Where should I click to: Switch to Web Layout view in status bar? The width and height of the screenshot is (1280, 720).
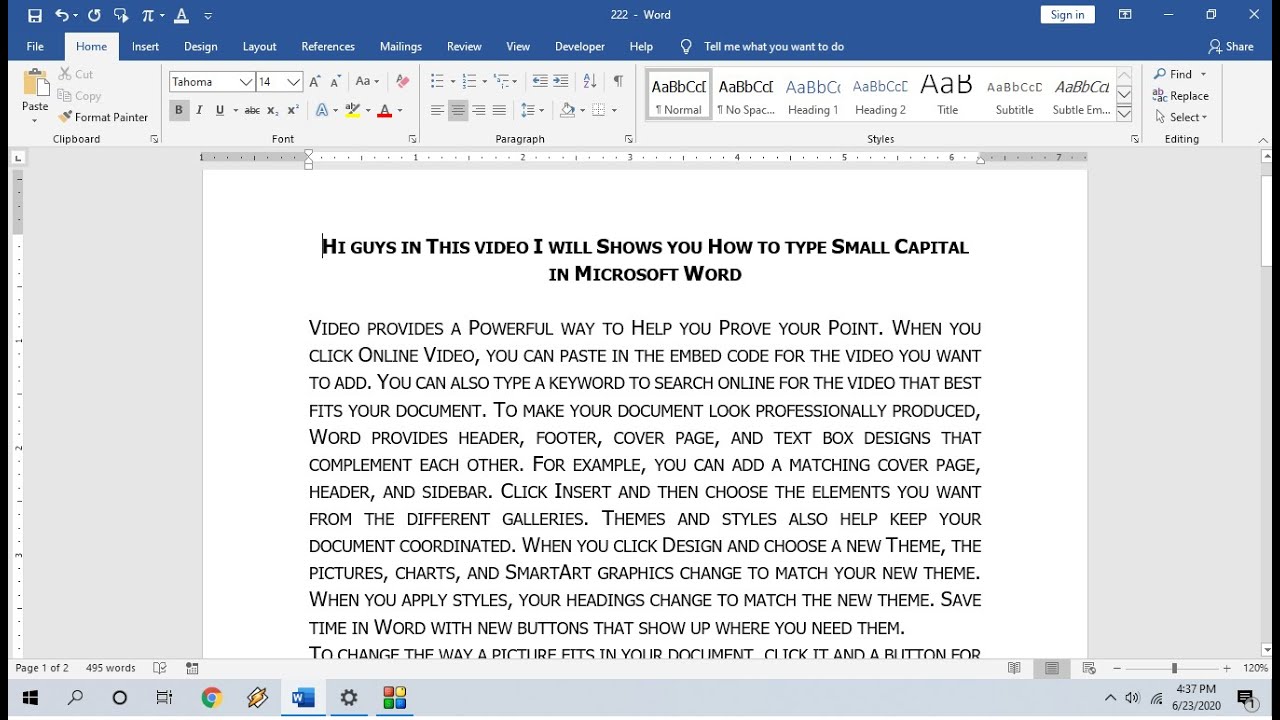(x=1089, y=668)
